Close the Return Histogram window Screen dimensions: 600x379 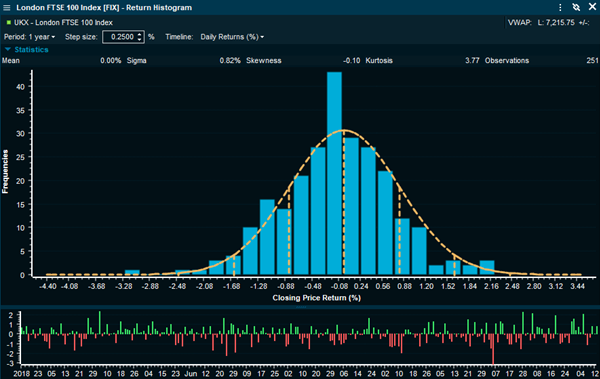[x=592, y=7]
